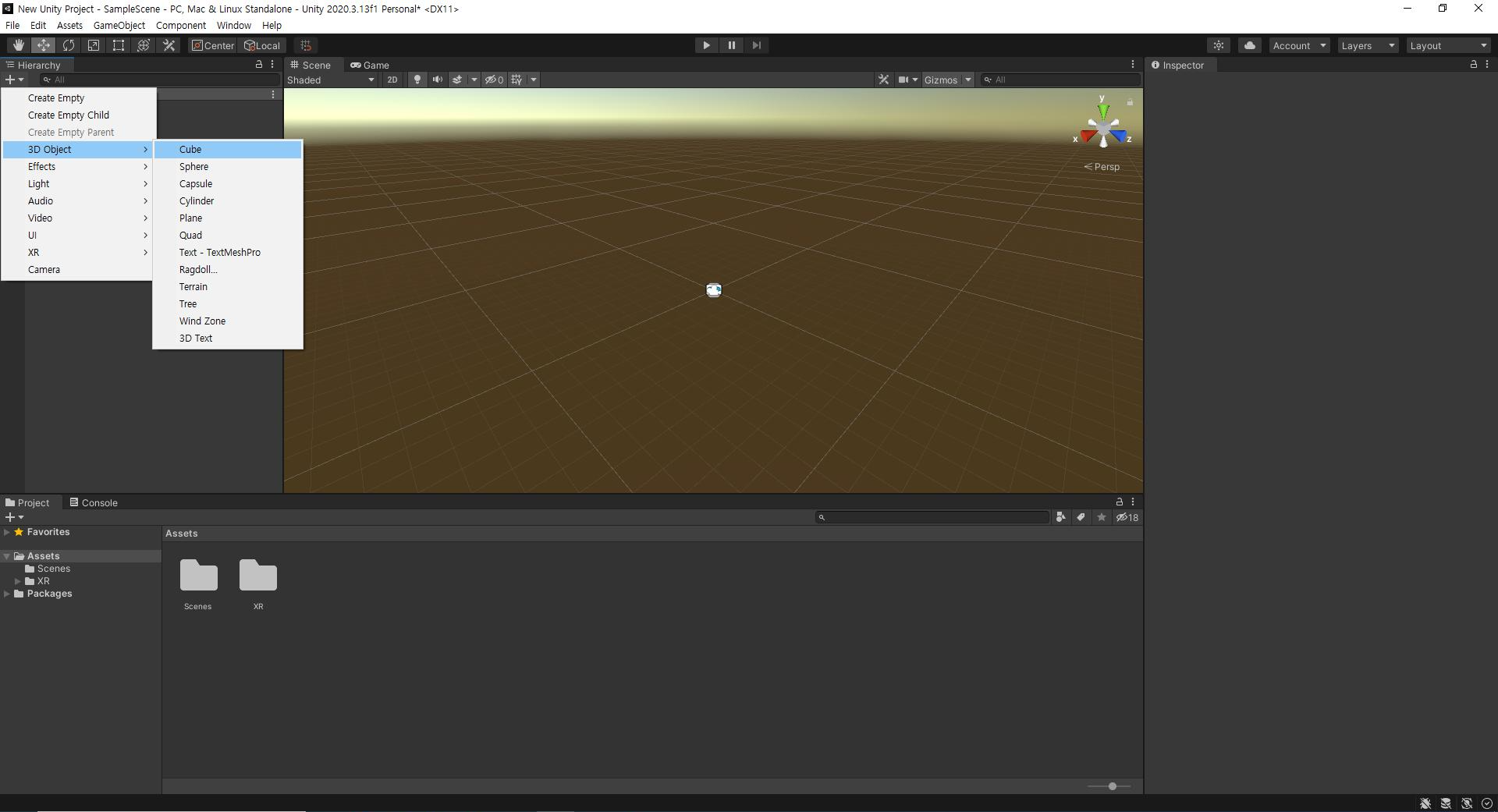Select Terrain in the submenu
The width and height of the screenshot is (1498, 812).
coord(228,287)
